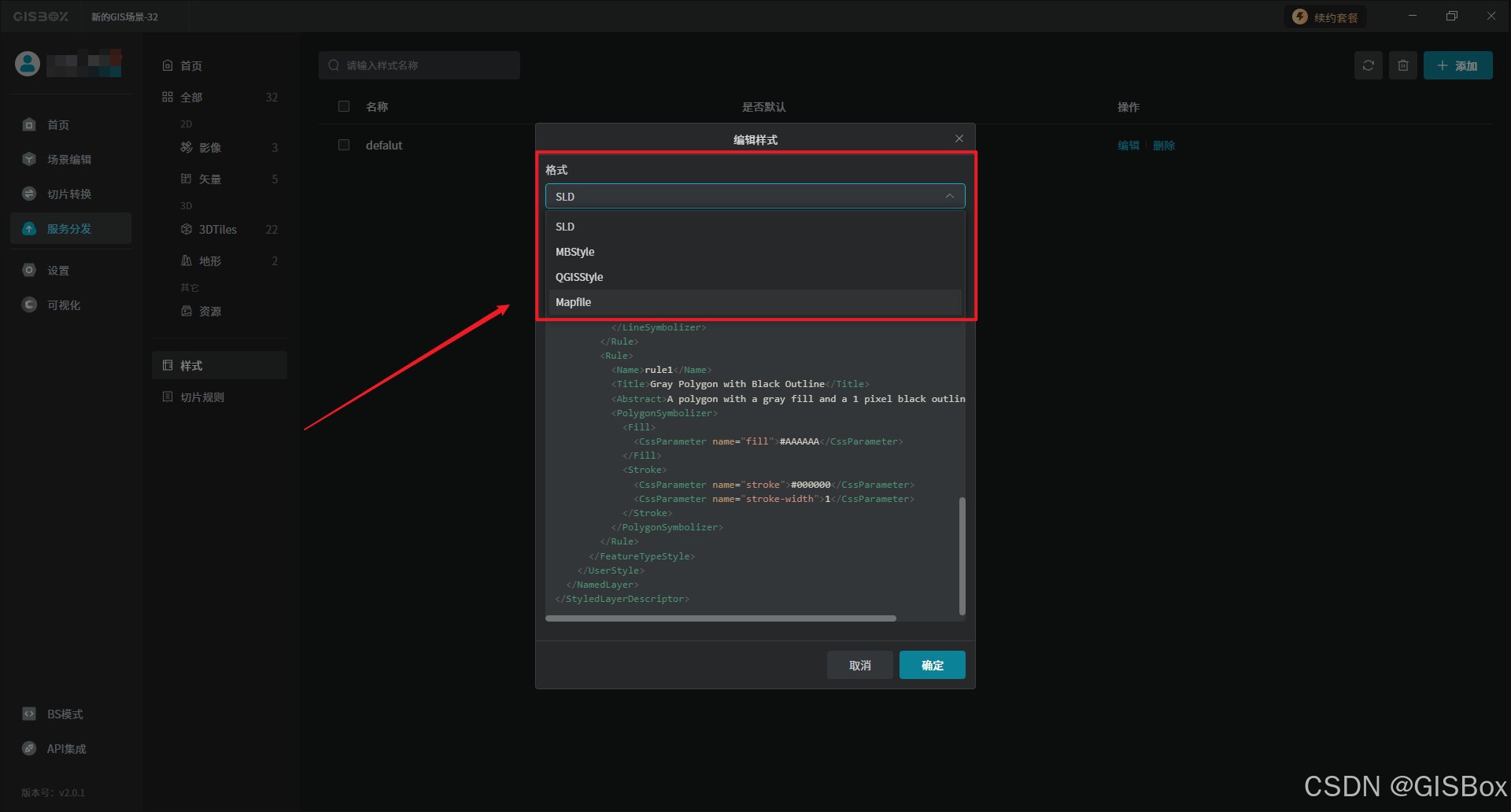Screen dimensions: 1511x812
Task: Close the 编辑样式 dialog
Action: [x=959, y=138]
